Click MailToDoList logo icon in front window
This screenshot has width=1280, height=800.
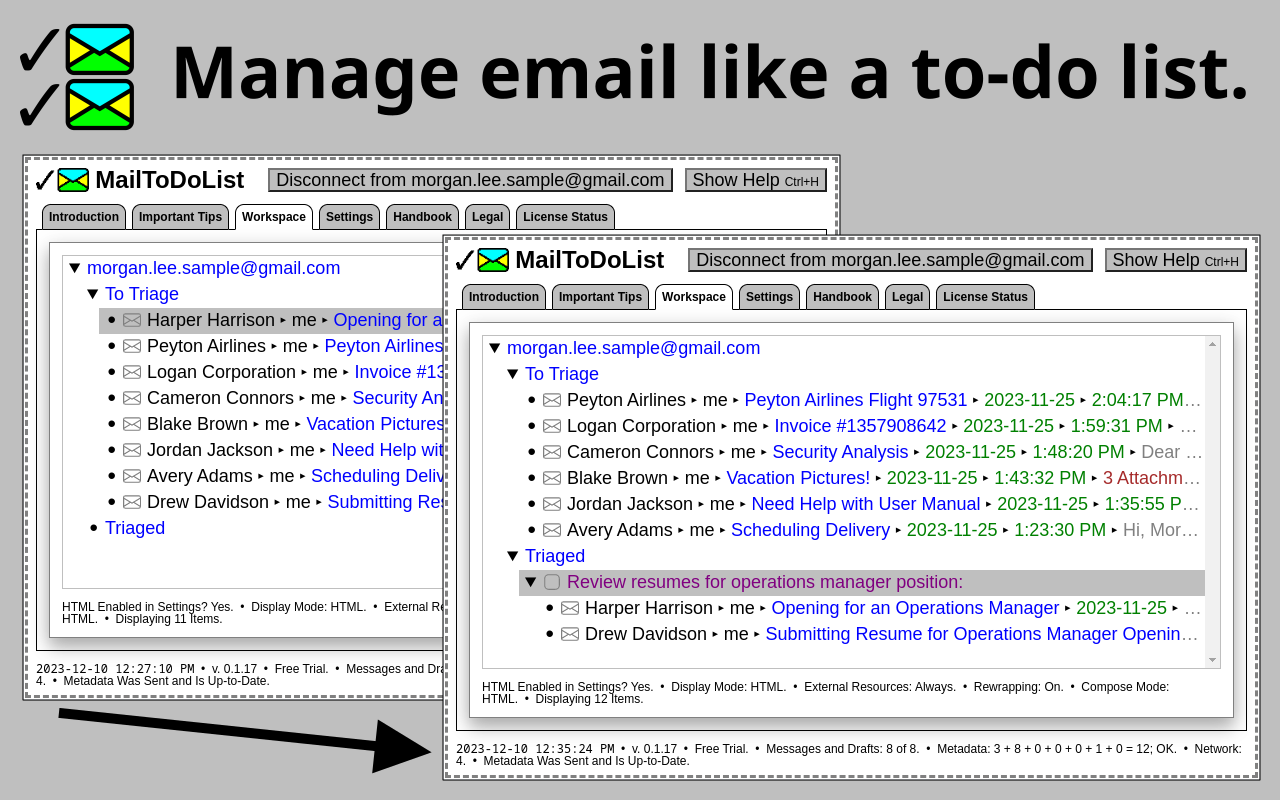point(482,260)
